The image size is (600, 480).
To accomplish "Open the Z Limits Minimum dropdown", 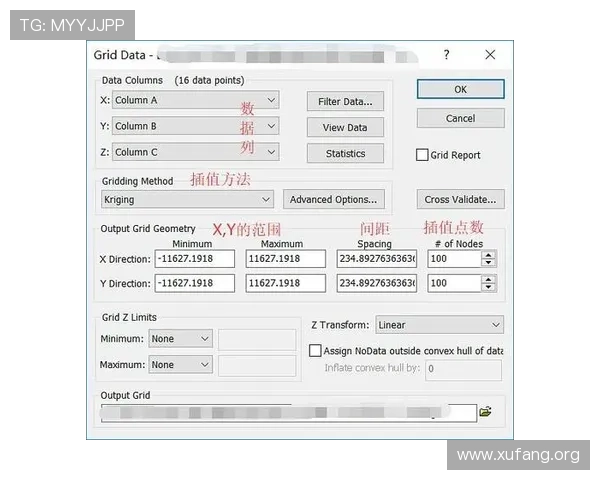I will point(205,339).
